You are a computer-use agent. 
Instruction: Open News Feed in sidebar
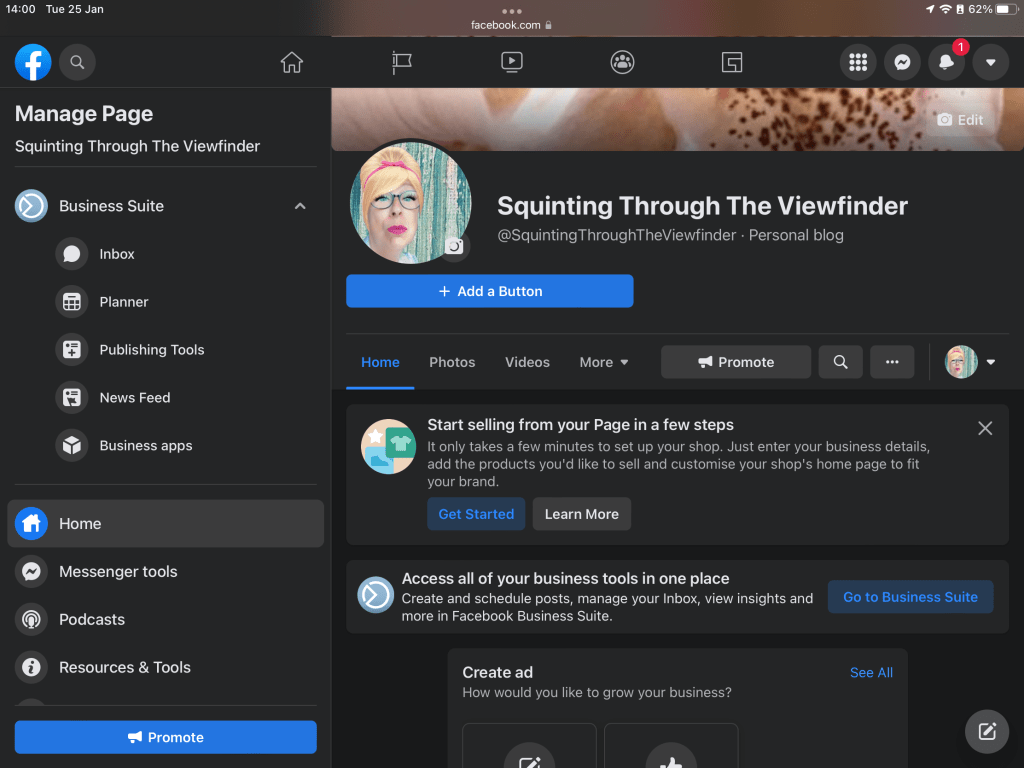(165, 398)
